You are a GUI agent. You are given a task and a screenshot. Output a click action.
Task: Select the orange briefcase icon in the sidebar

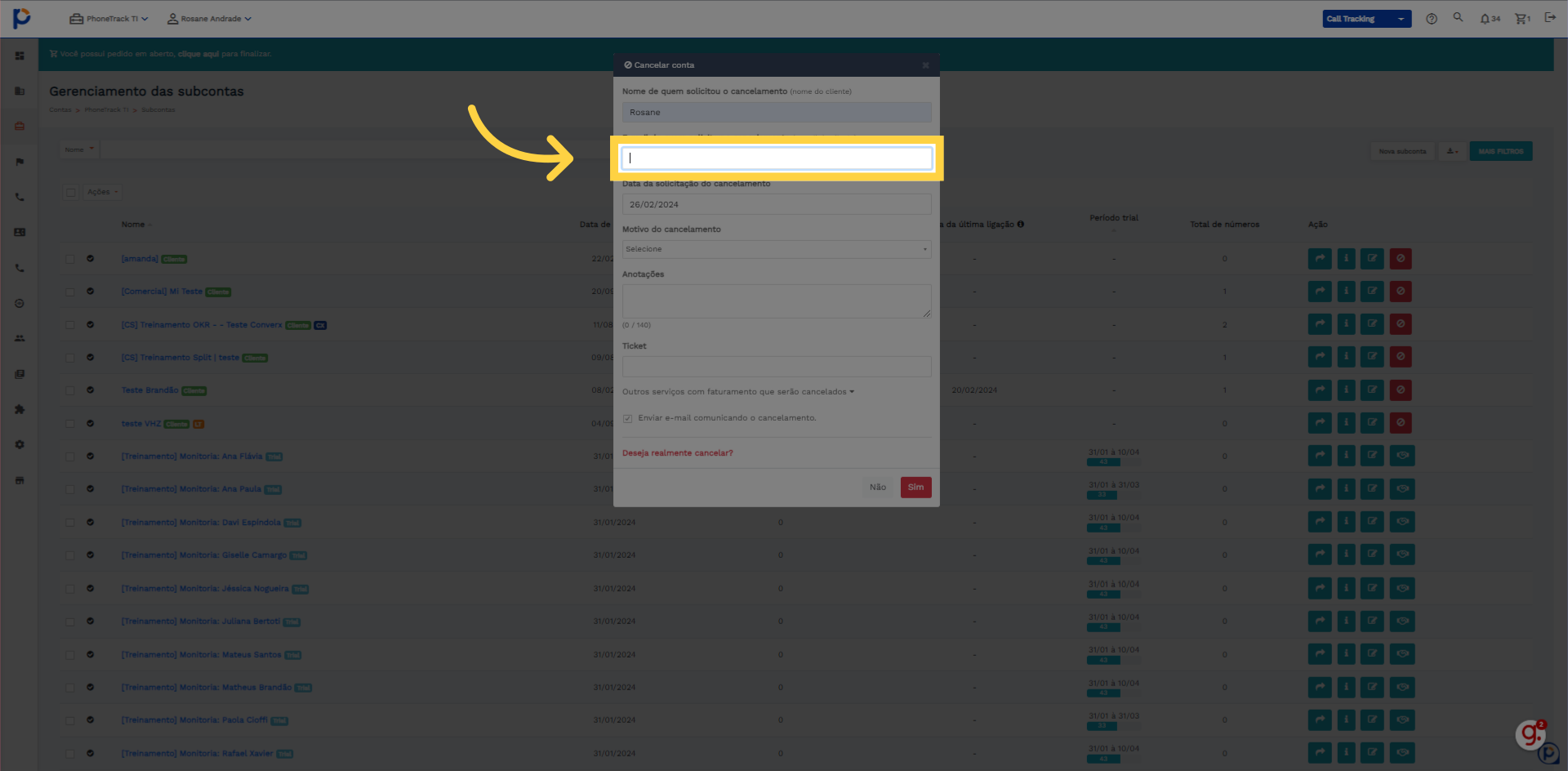[20, 126]
